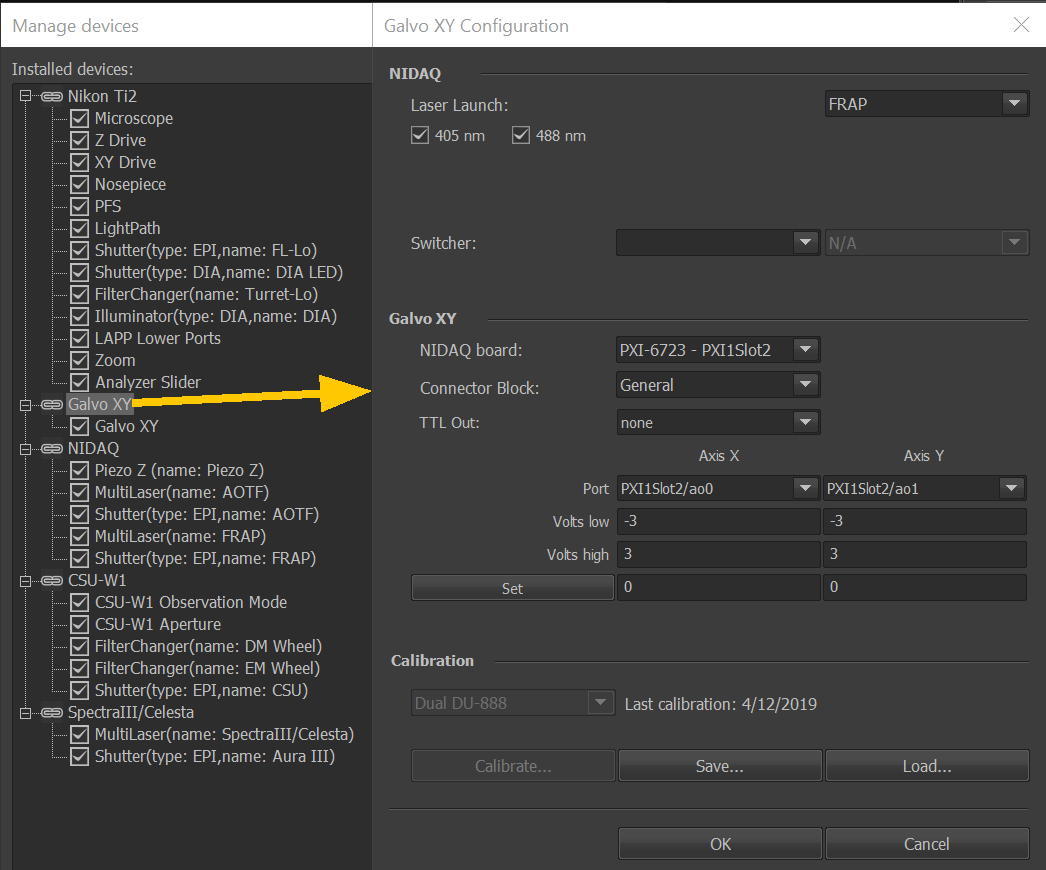Click the Nikon Ti2 device link icon

pos(52,97)
